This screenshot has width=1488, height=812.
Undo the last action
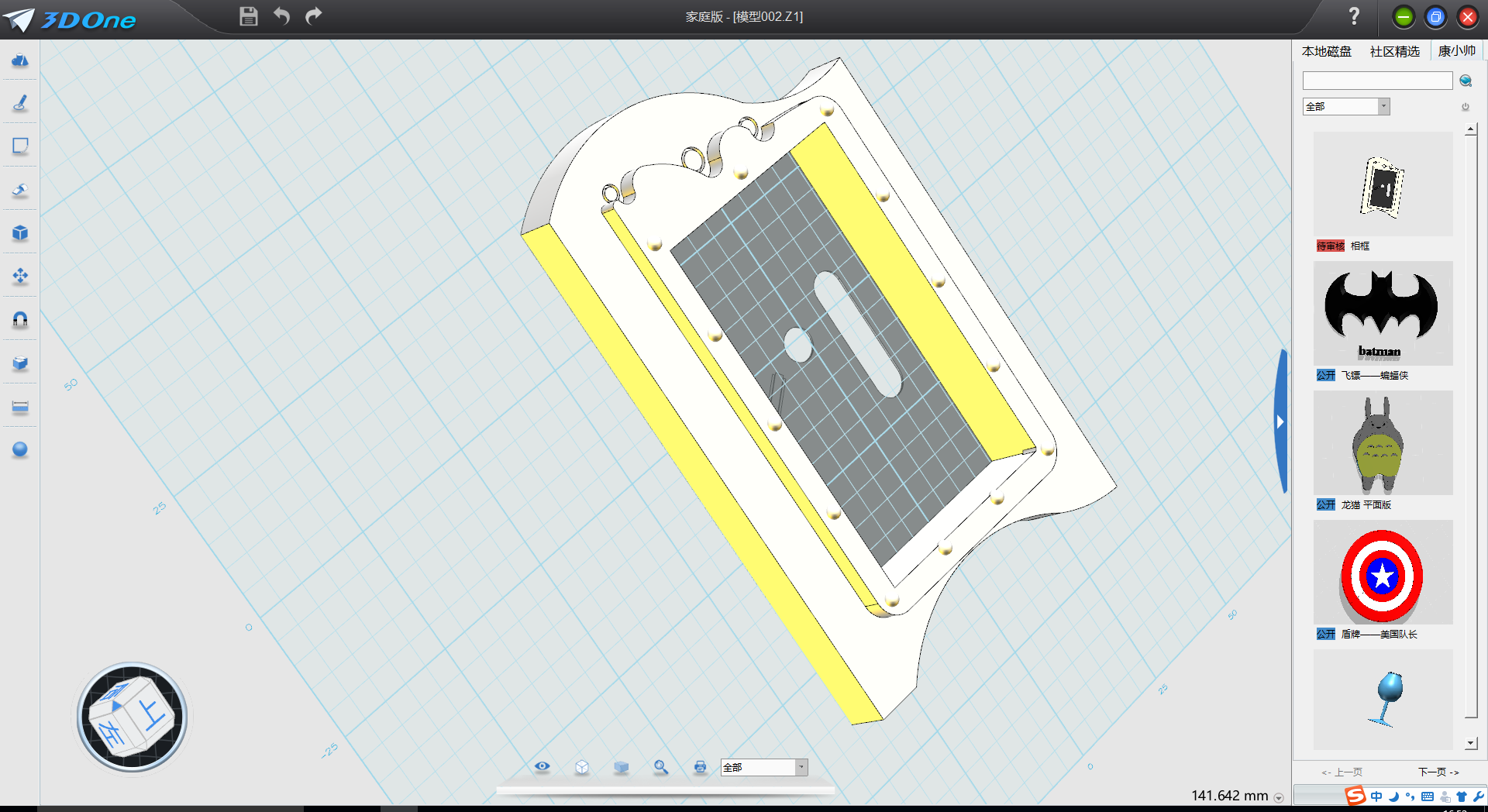tap(281, 16)
